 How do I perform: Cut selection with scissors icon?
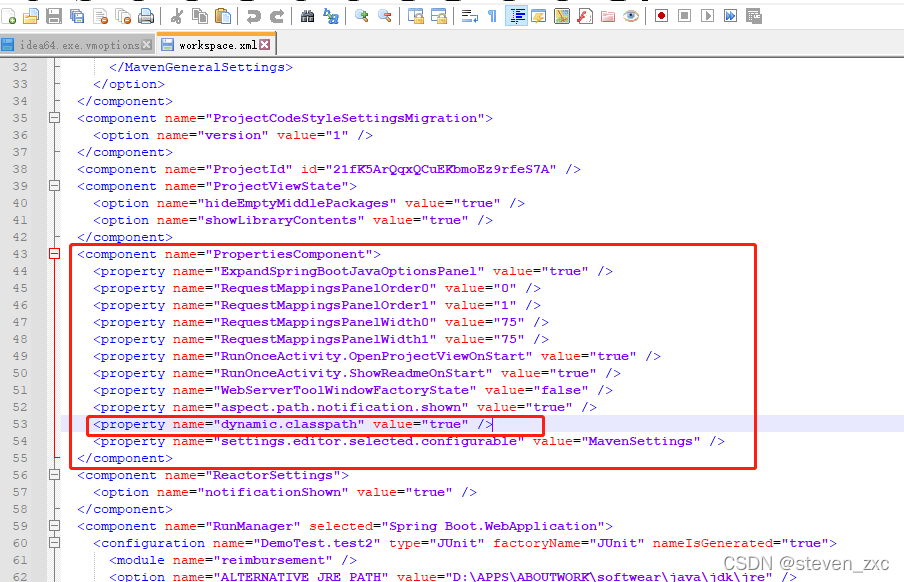[x=177, y=16]
